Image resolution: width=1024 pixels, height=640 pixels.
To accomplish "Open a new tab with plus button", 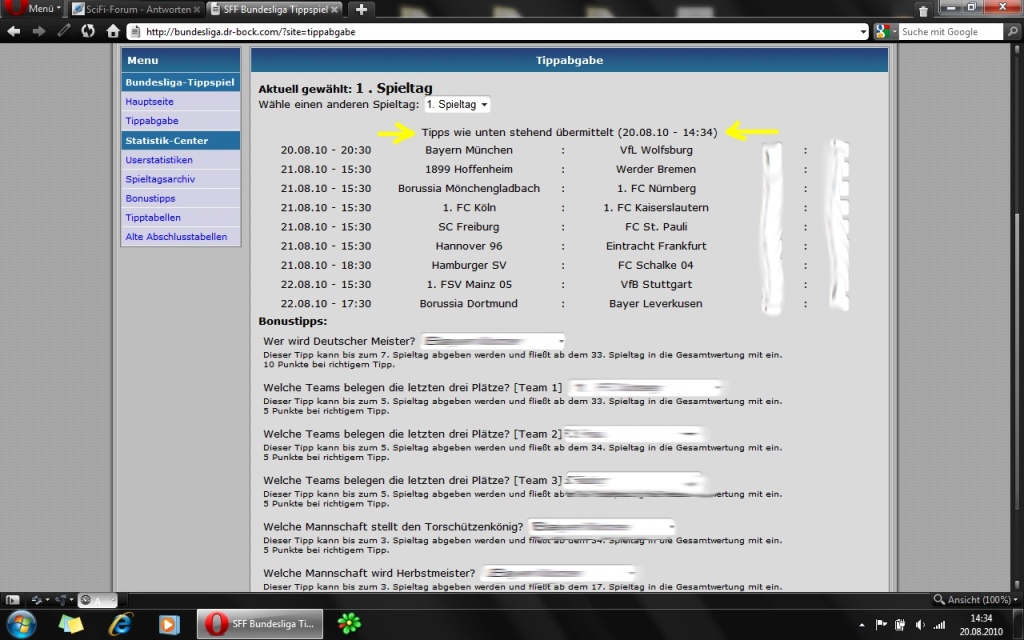I will point(361,9).
